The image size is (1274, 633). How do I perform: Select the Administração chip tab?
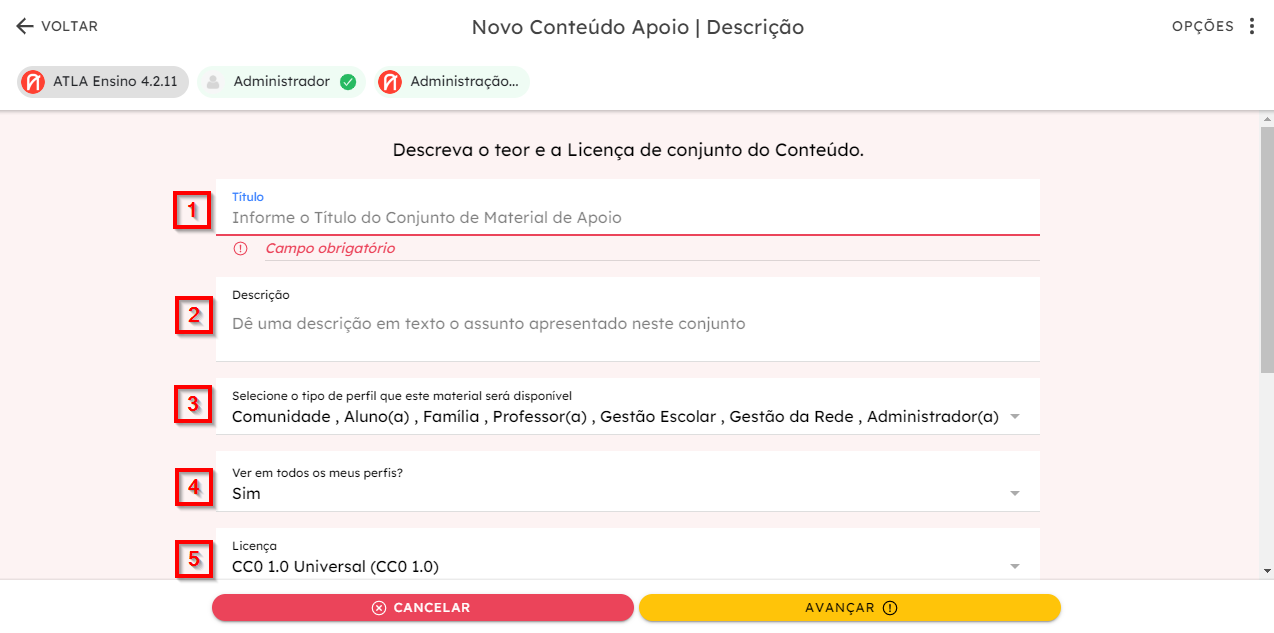452,82
